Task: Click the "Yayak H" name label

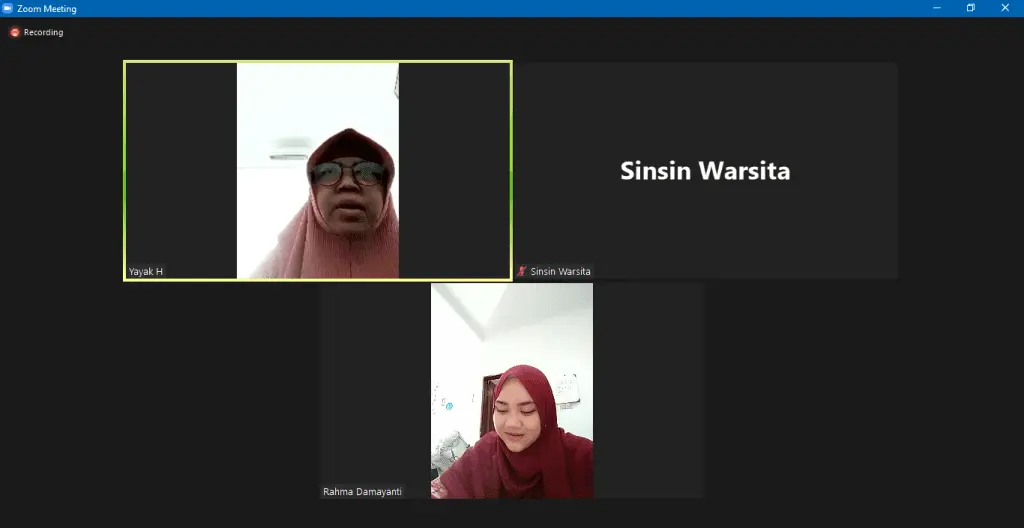Action: [146, 271]
